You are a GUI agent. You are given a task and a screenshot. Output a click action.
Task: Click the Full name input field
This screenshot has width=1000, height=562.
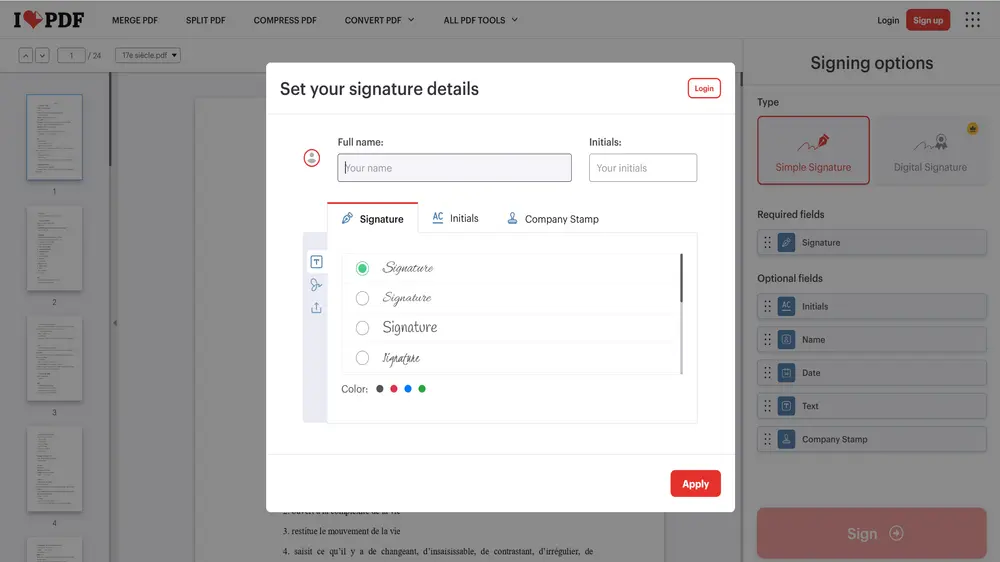click(x=454, y=168)
